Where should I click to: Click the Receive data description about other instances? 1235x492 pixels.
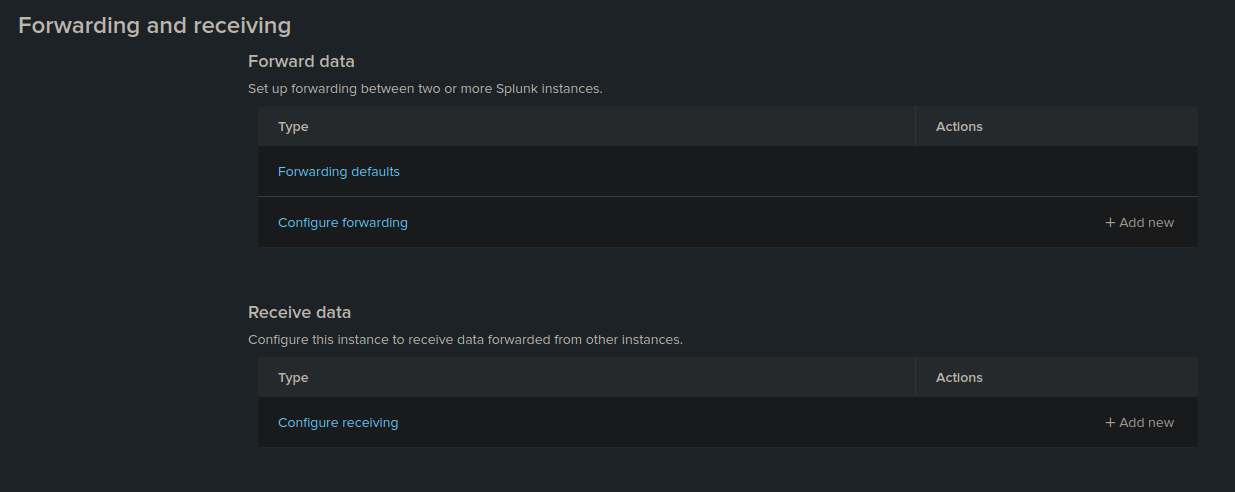pos(465,340)
